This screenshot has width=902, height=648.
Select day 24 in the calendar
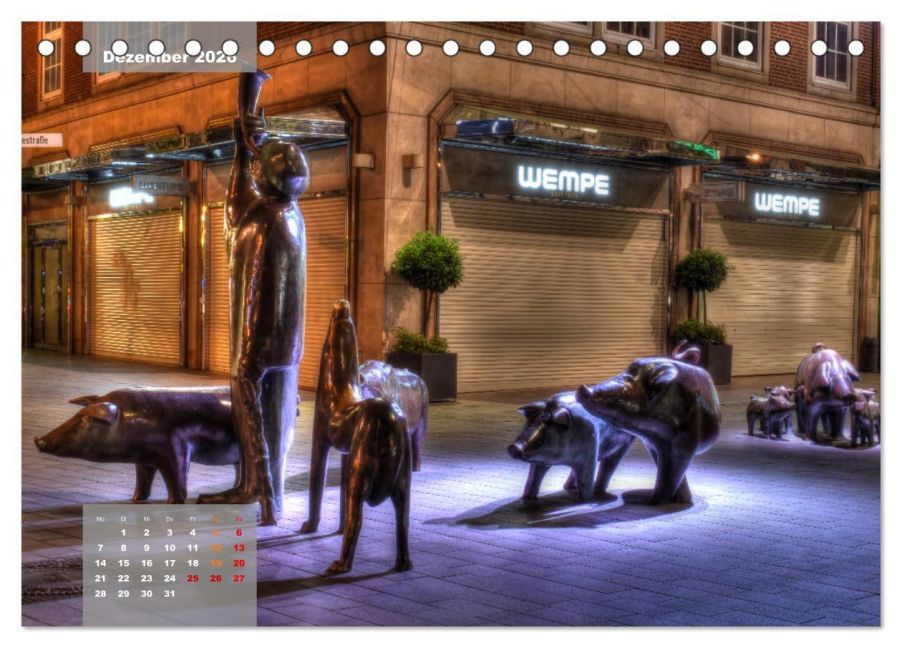(169, 578)
